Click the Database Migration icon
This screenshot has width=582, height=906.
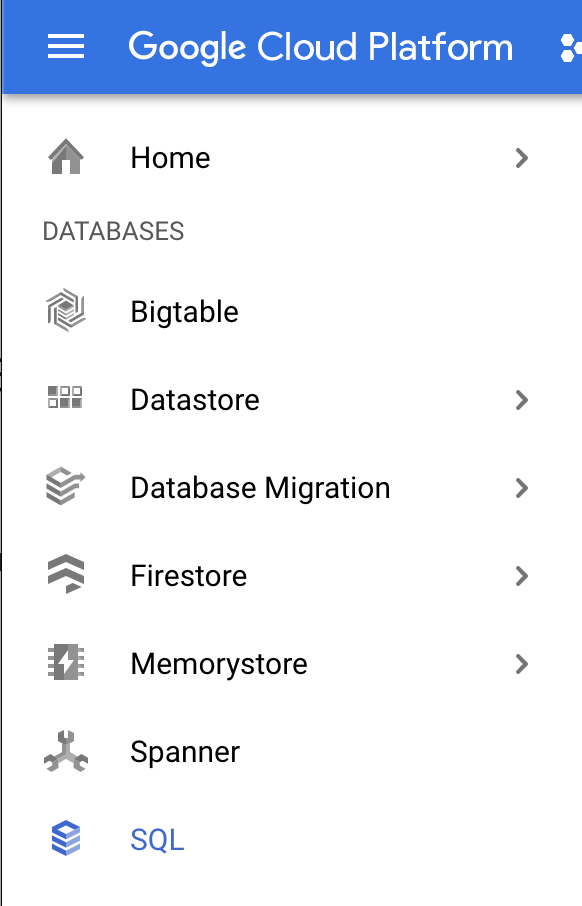point(65,487)
